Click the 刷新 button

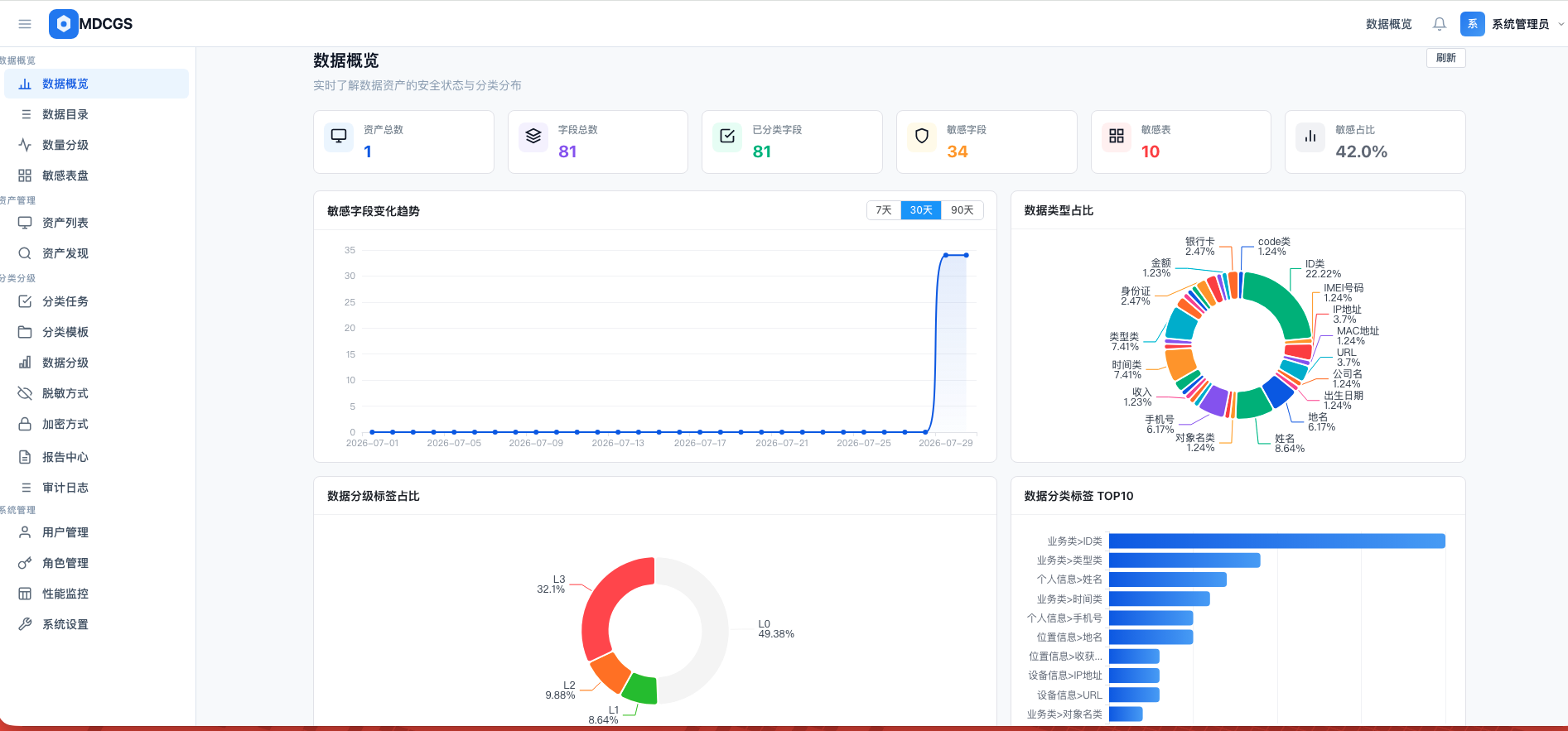click(1446, 58)
